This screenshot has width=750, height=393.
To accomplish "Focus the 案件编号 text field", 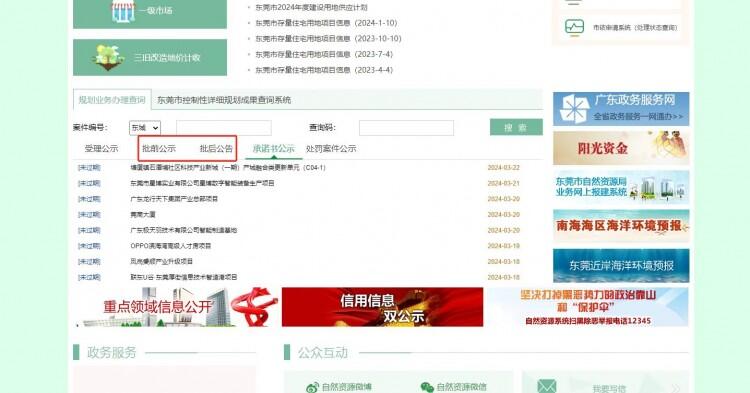I will [224, 128].
